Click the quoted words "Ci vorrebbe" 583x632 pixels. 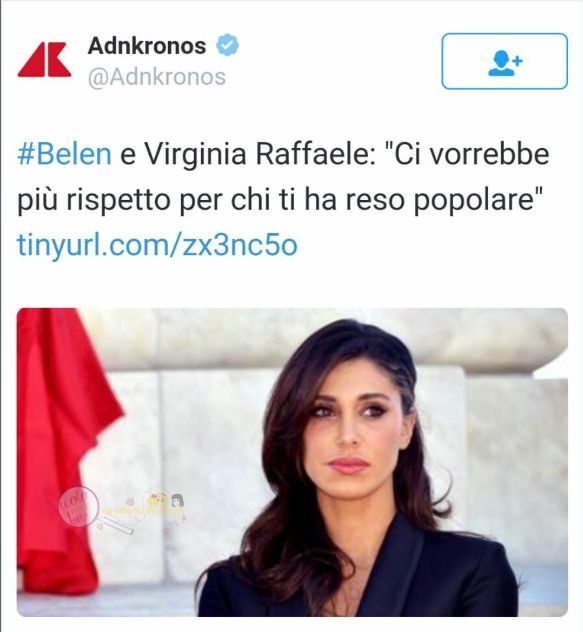point(467,154)
